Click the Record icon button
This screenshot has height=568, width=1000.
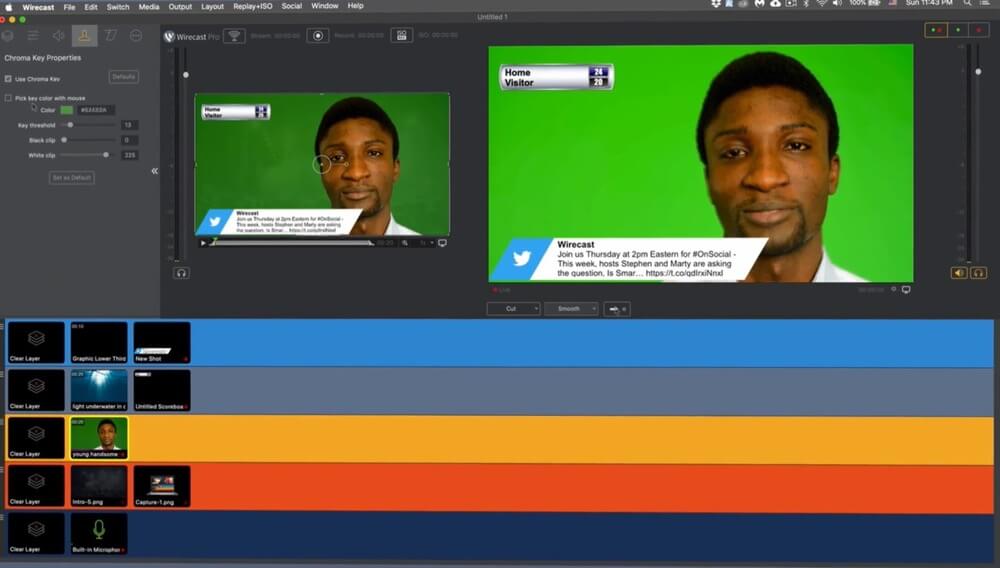318,36
